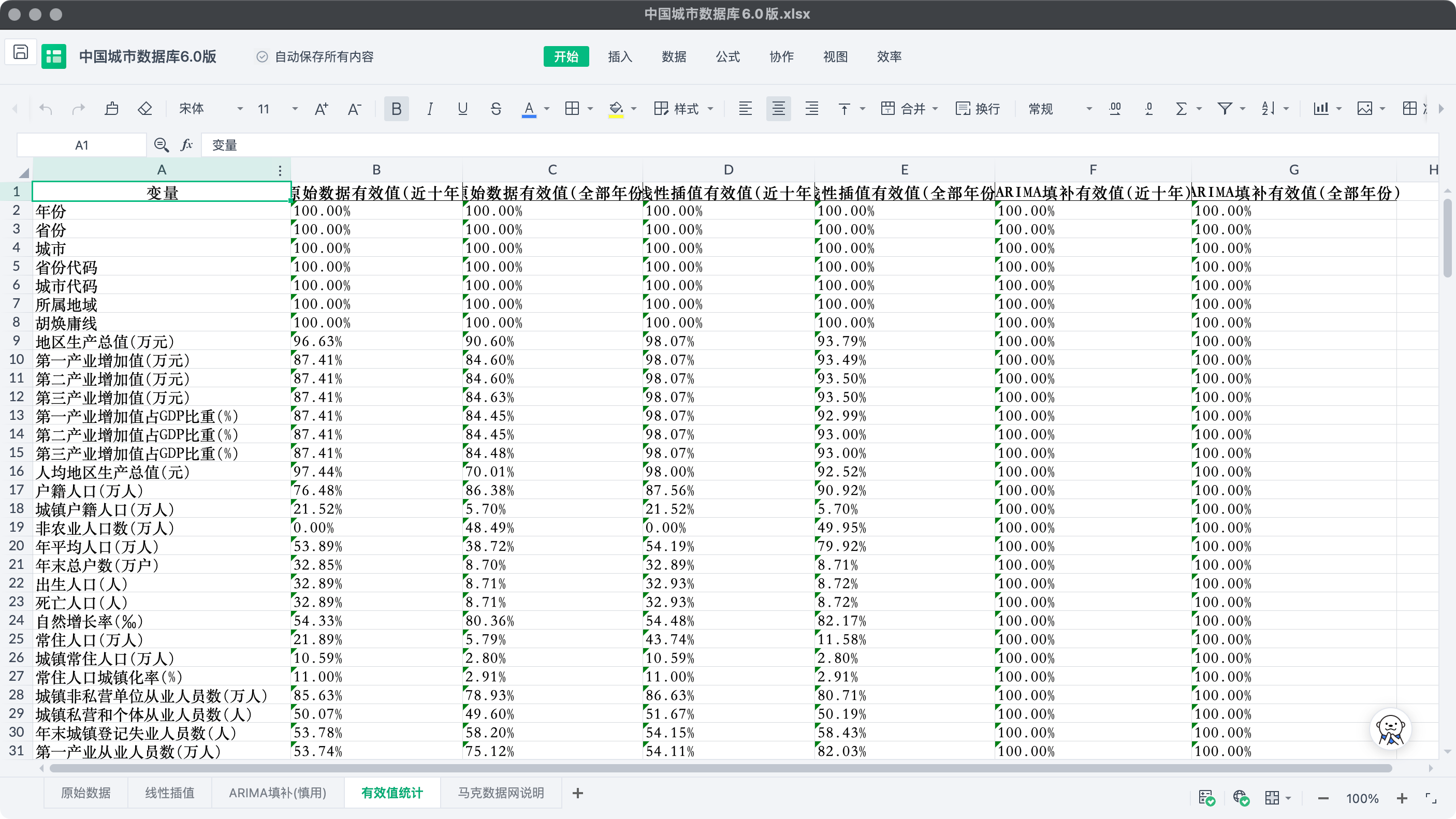Toggle Italic formatting button
The image size is (1456, 819).
(430, 109)
